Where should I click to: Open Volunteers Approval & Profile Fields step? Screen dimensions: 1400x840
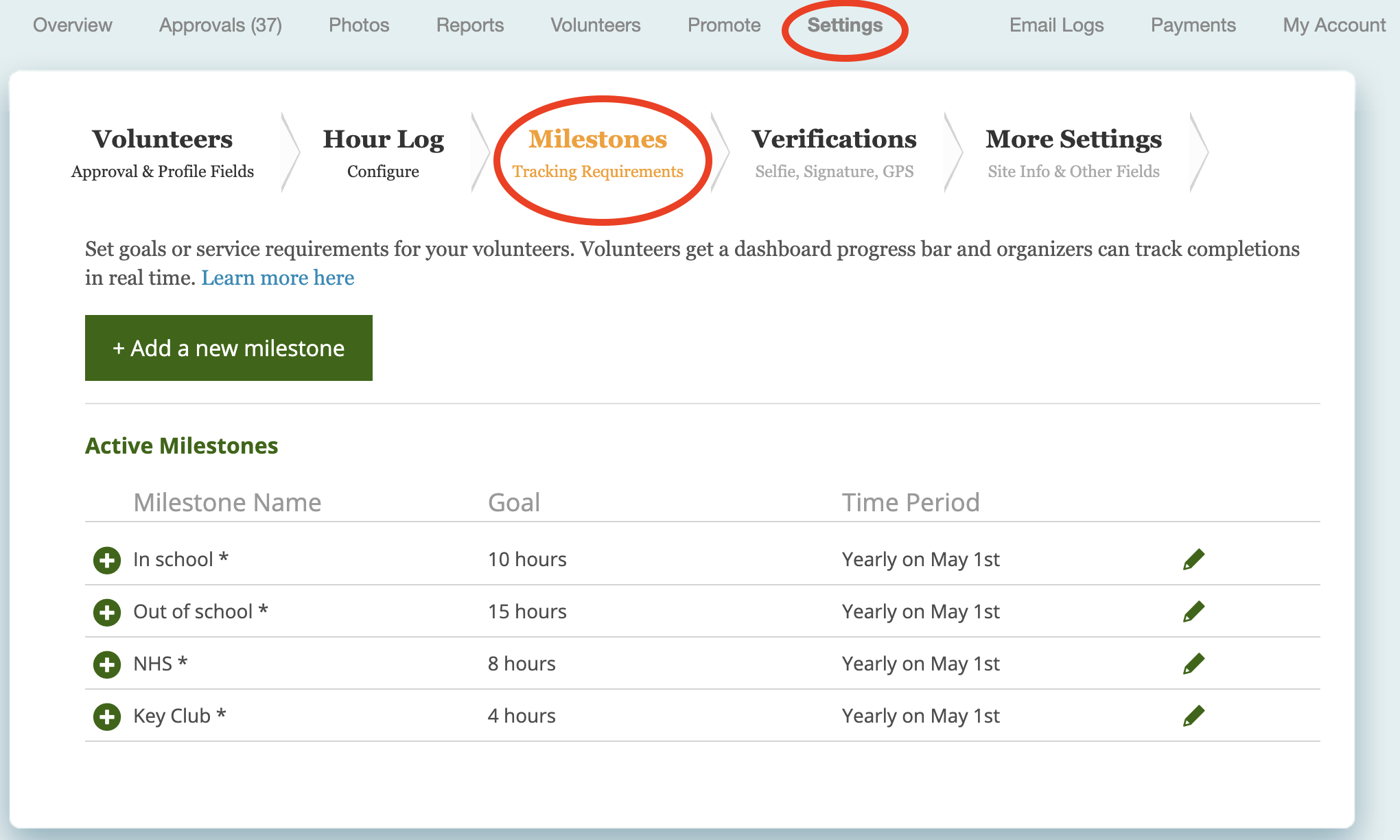pos(163,153)
